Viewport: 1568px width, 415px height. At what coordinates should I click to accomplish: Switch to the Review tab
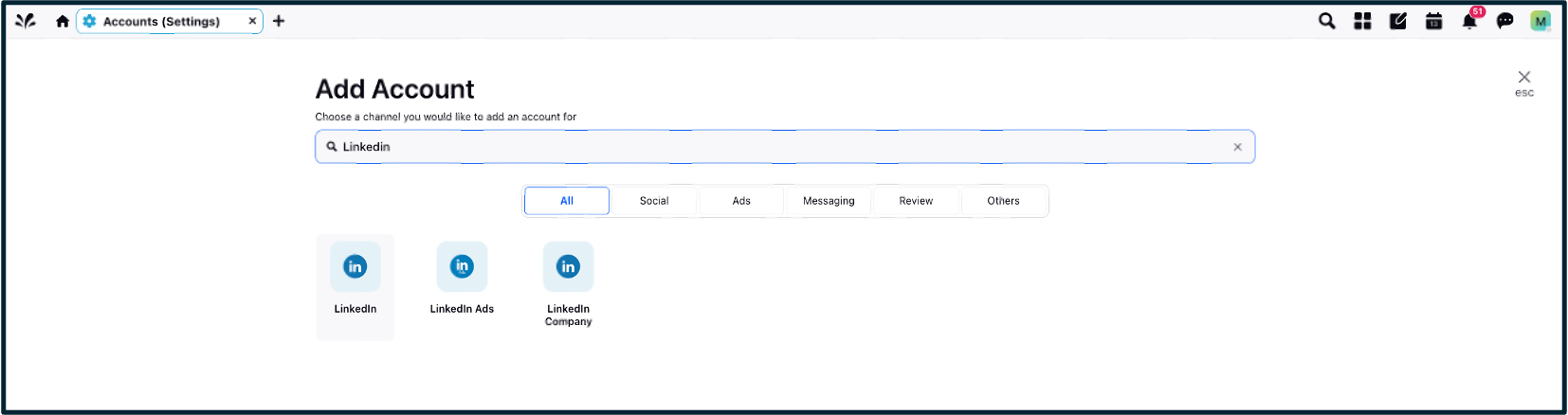[916, 201]
